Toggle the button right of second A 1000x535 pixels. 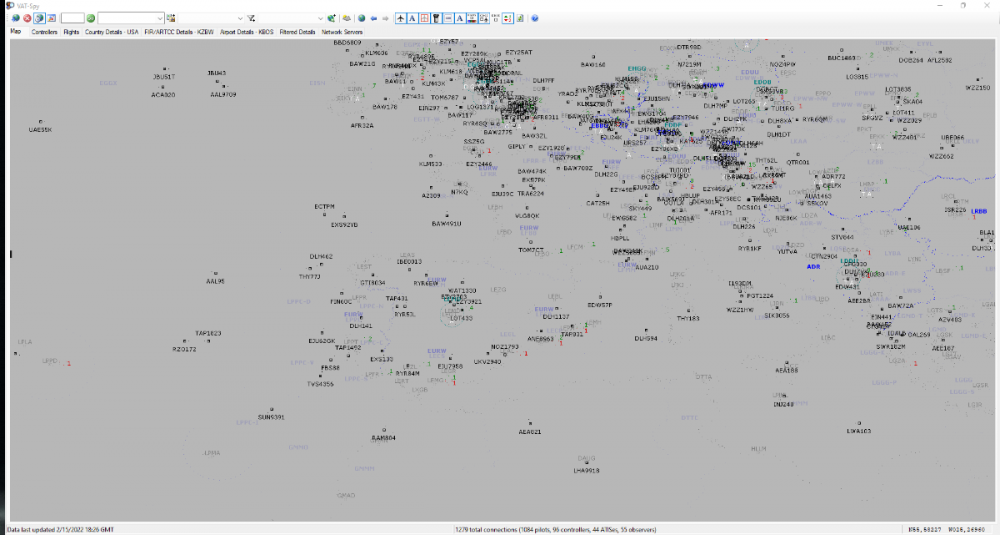point(471,18)
